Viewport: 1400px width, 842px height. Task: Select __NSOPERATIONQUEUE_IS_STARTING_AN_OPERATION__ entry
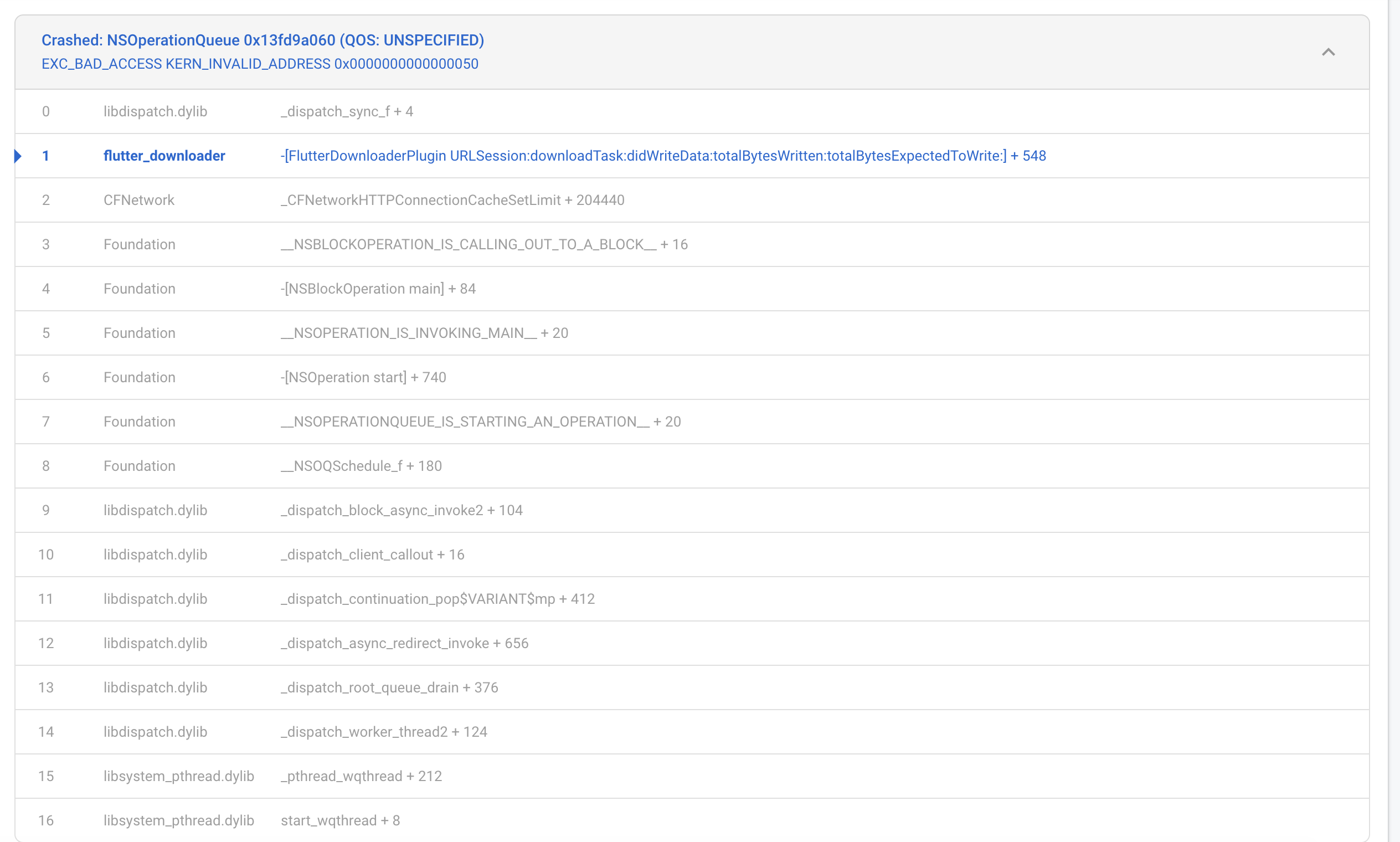[481, 421]
